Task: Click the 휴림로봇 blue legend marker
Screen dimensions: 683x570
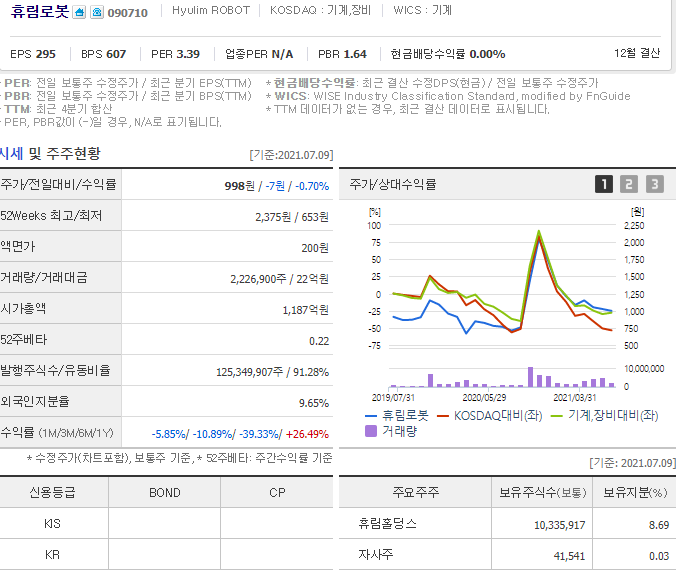Action: 371,416
